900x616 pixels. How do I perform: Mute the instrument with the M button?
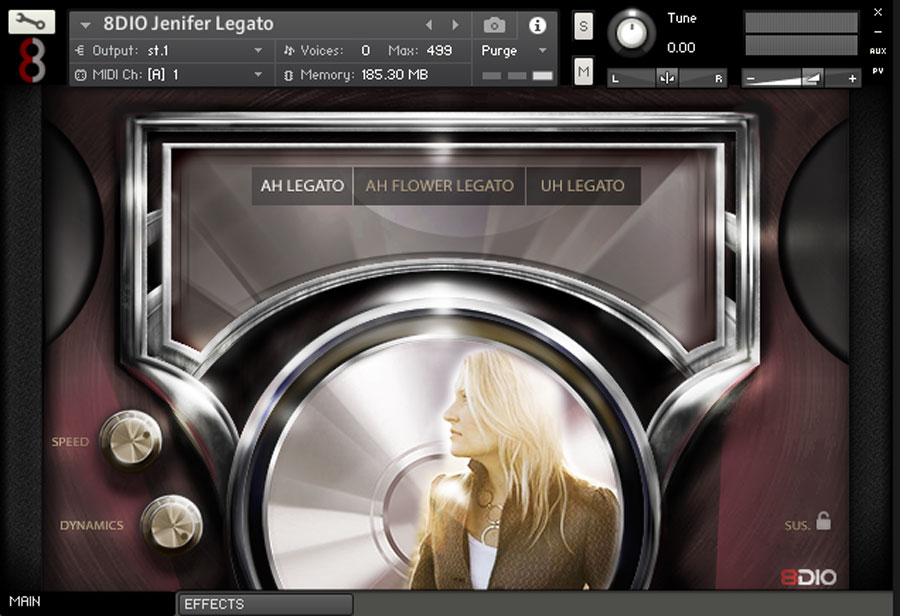click(x=583, y=71)
